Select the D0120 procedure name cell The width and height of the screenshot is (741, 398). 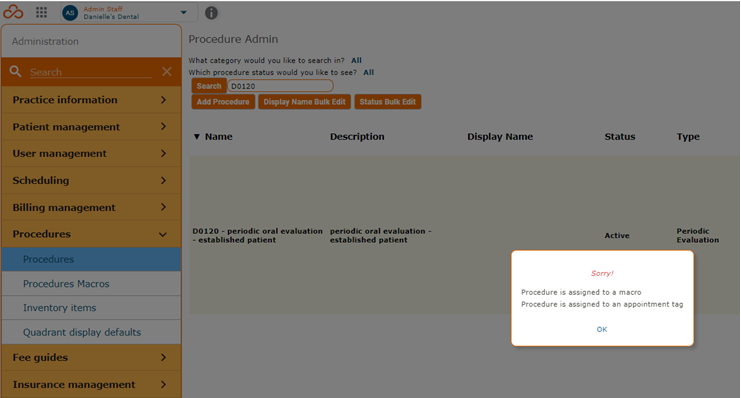(x=257, y=235)
